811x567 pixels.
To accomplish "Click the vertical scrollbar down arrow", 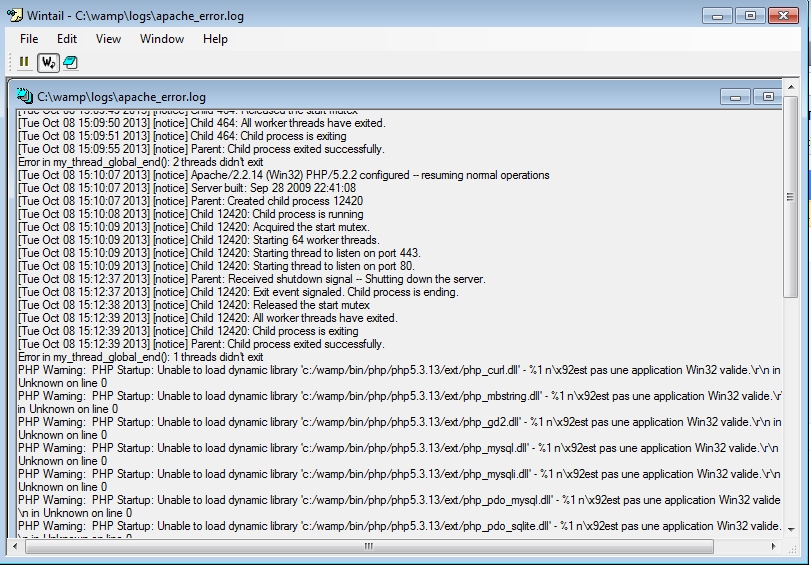I will (791, 528).
